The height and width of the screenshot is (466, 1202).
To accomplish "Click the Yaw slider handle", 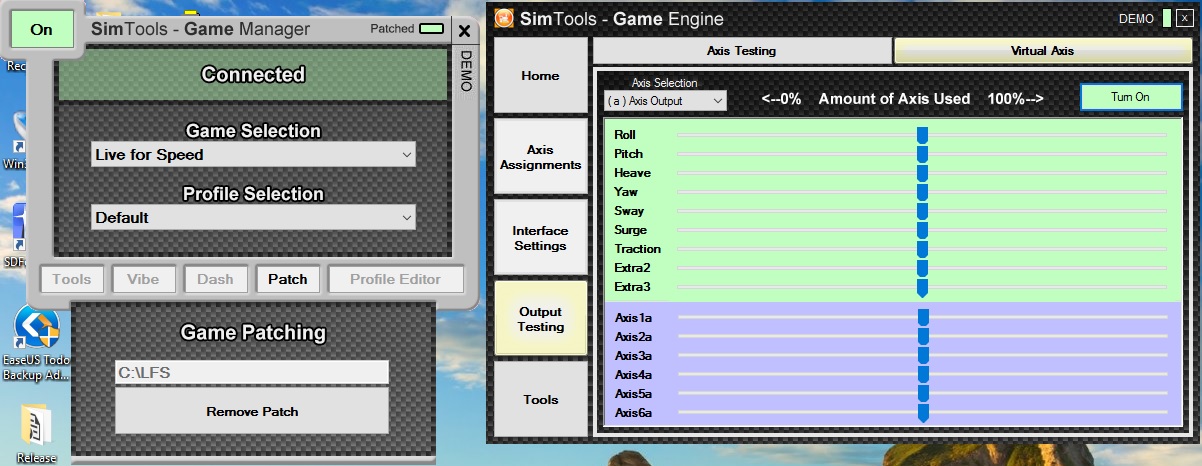I will pyautogui.click(x=923, y=192).
